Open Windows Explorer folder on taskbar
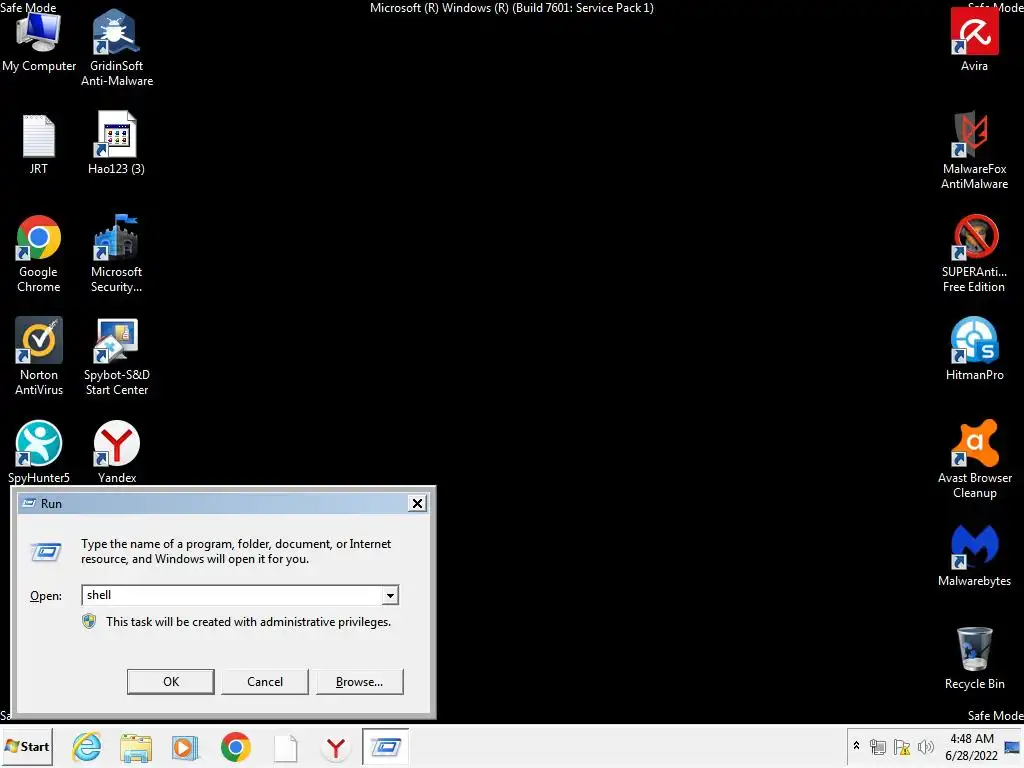 pyautogui.click(x=136, y=747)
